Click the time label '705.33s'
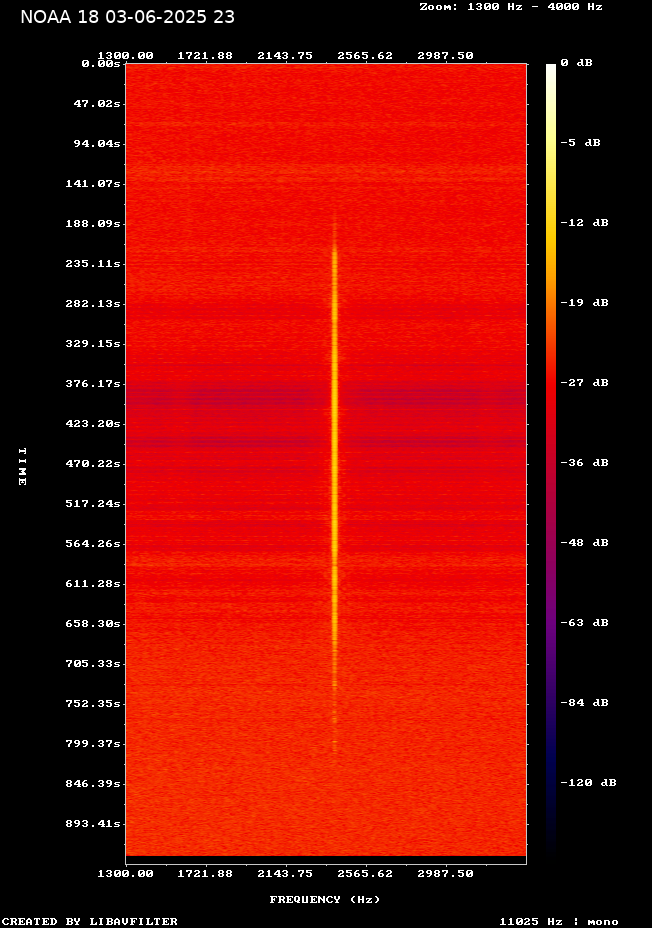The width and height of the screenshot is (652, 928). (x=93, y=663)
